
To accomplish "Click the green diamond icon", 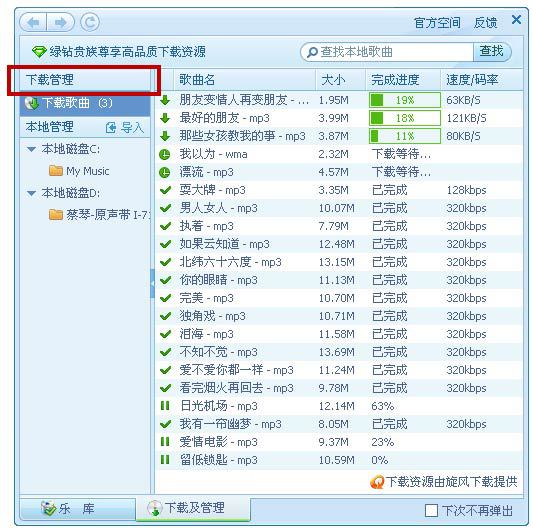I will (x=39, y=52).
